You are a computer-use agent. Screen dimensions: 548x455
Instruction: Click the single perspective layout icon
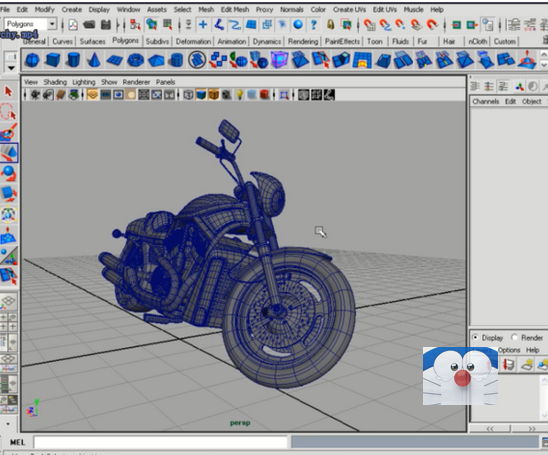8,301
